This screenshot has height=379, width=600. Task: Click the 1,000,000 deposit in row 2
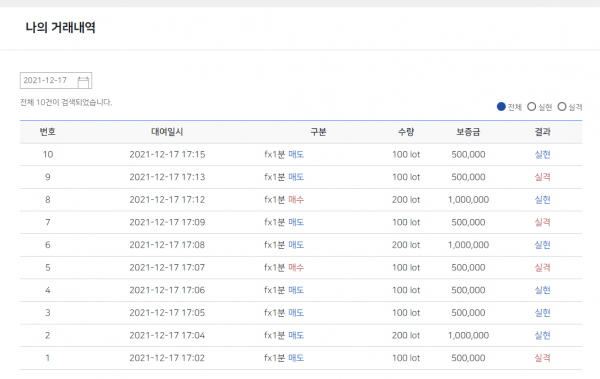(468, 335)
